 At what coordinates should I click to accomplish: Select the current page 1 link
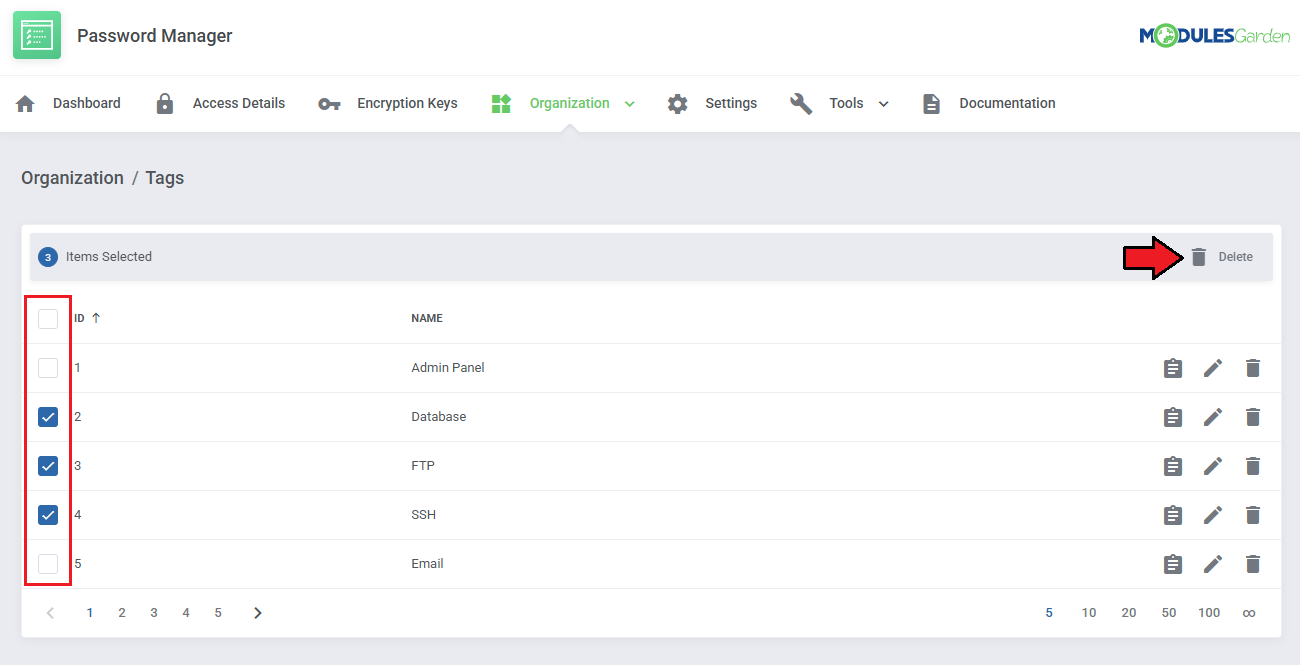[90, 613]
